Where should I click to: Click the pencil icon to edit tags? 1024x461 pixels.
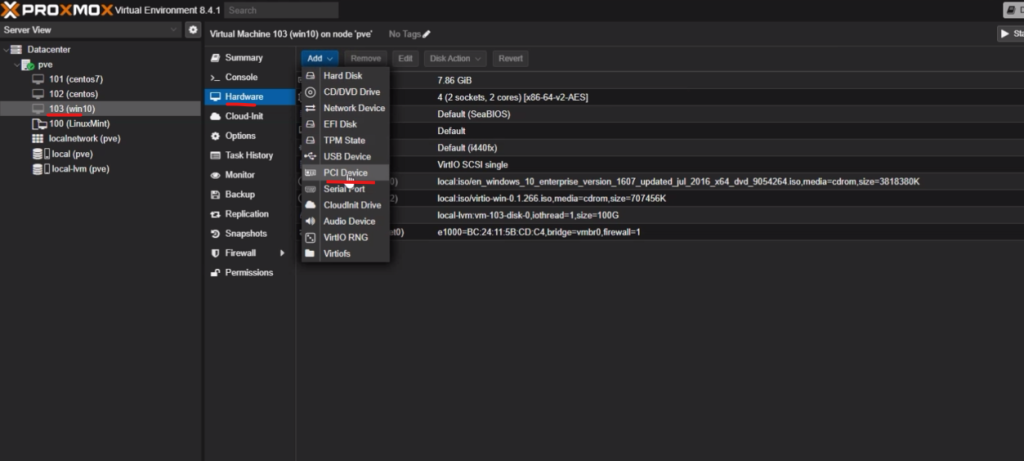tap(426, 34)
